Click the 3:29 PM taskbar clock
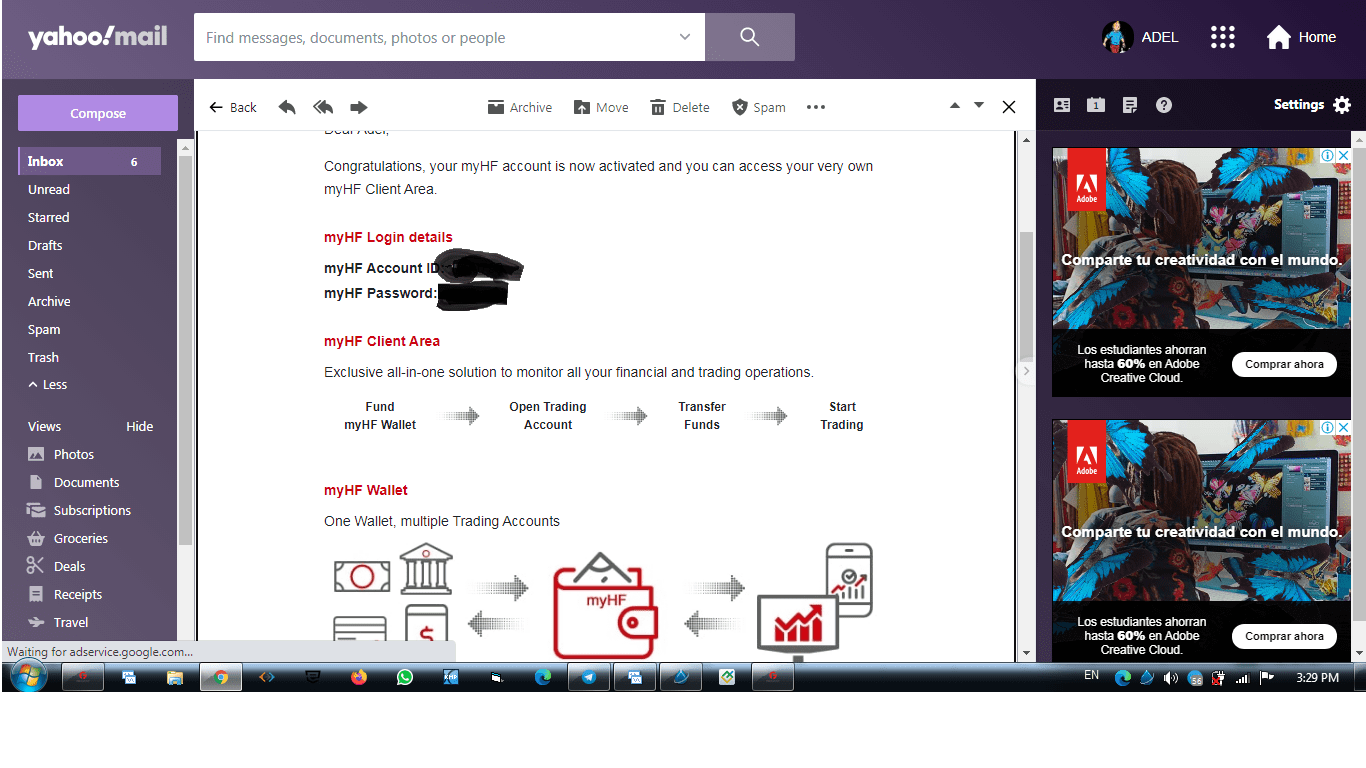Screen dimensions: 1366x768 (1317, 677)
